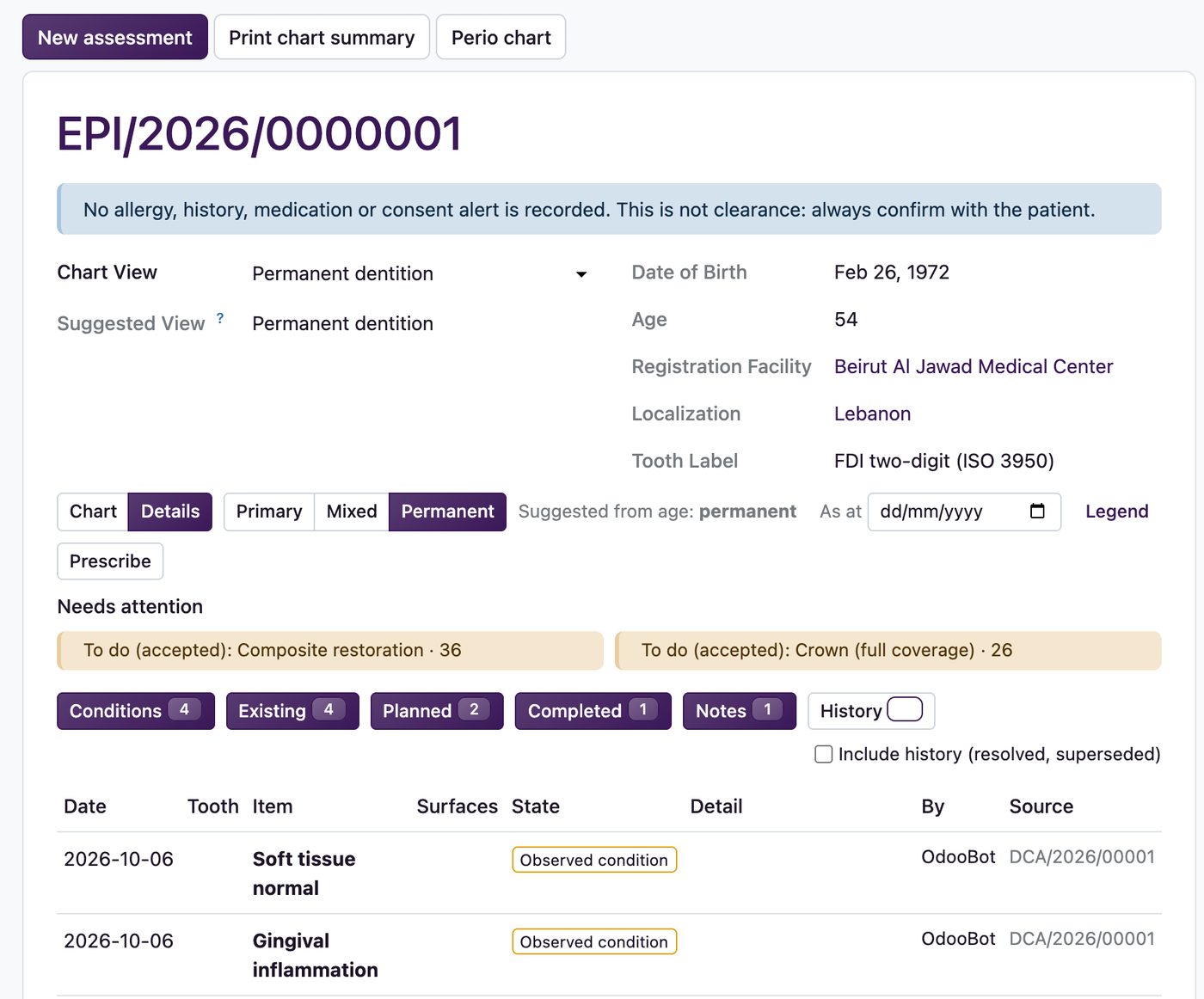Click the As at date field
This screenshot has height=999, width=1204.
[964, 512]
